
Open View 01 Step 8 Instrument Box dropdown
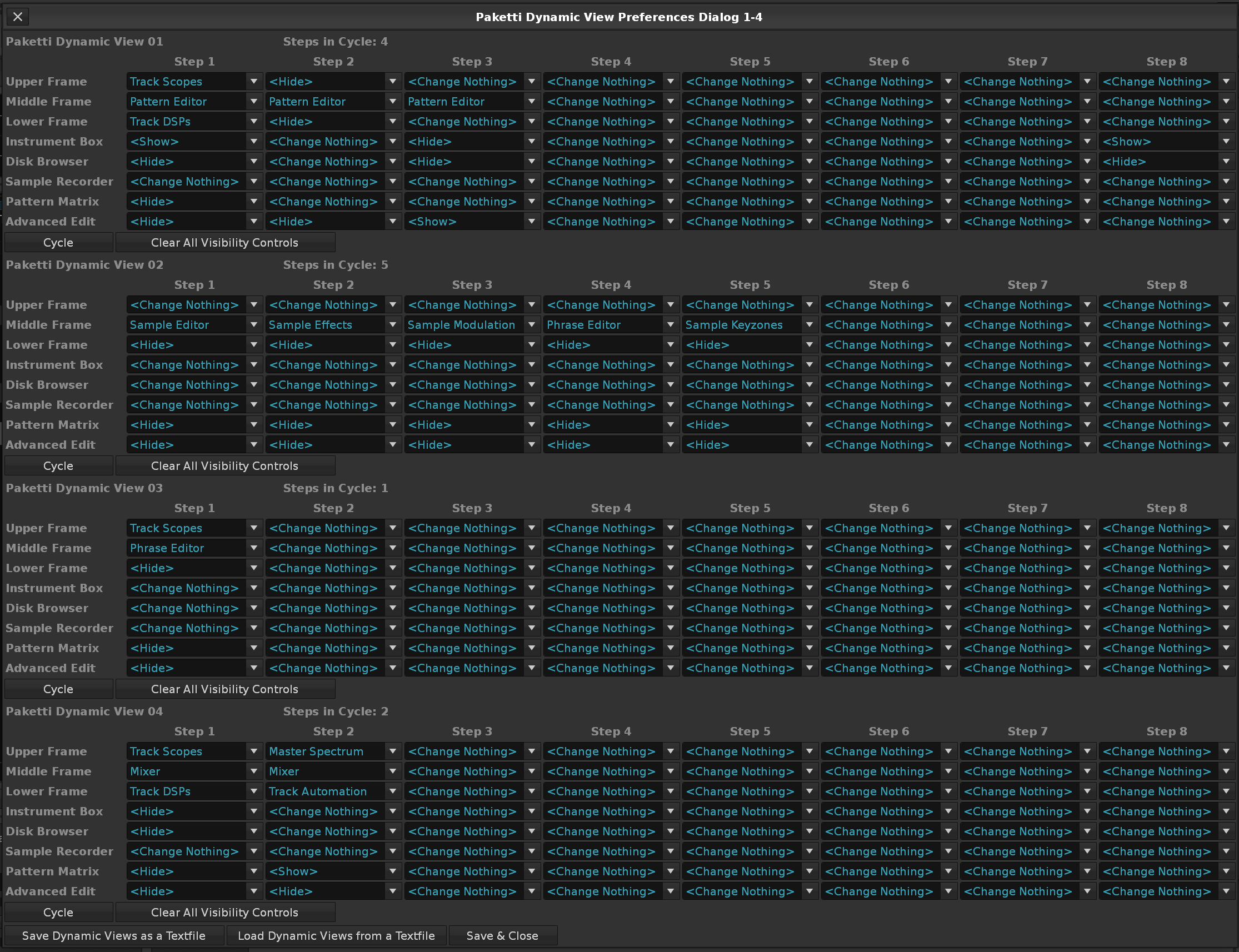(1165, 142)
